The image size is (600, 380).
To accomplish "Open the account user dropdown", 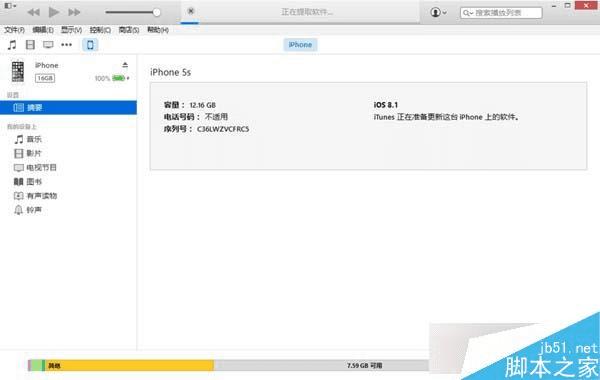I will tap(439, 12).
